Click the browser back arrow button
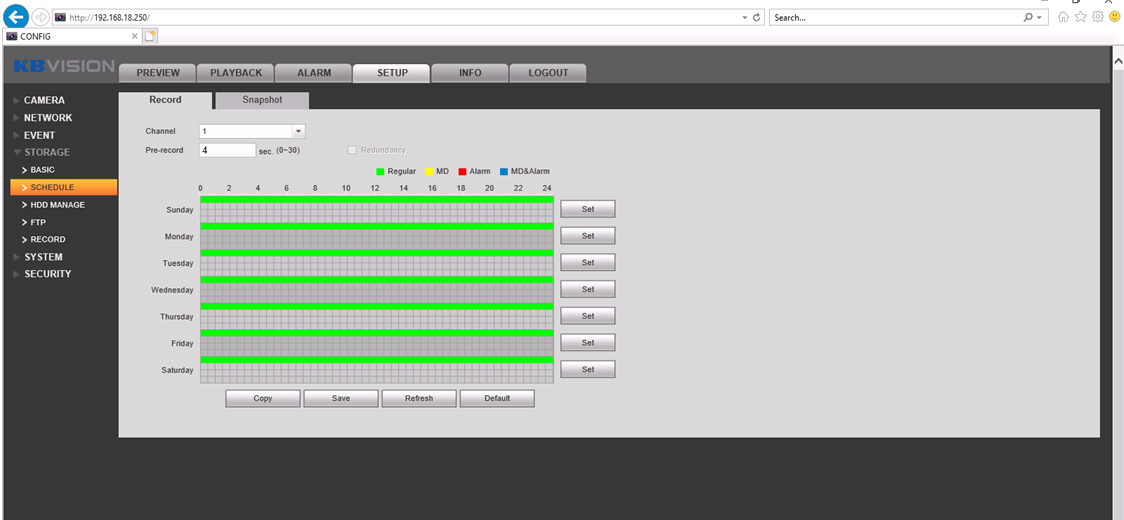The height and width of the screenshot is (520, 1124). [x=16, y=17]
